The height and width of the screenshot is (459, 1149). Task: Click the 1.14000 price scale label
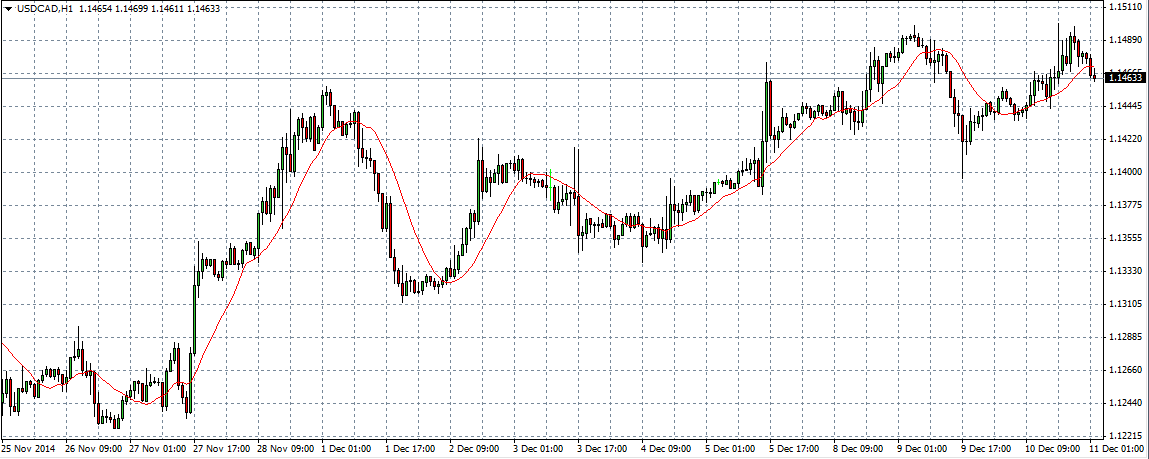(x=1125, y=172)
